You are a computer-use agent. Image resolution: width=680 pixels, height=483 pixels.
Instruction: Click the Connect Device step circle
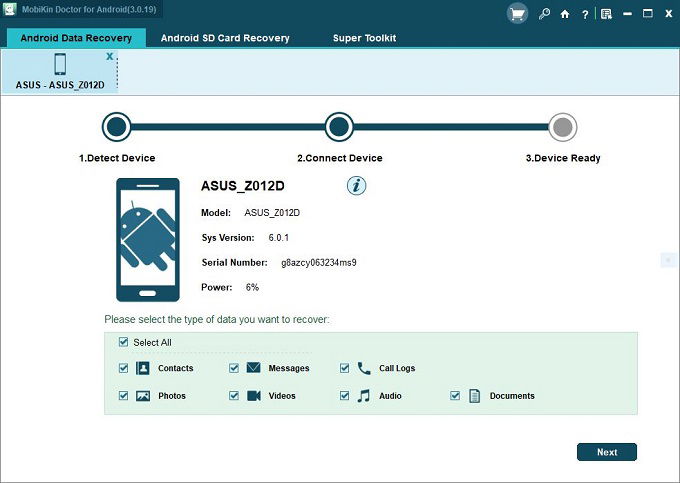pos(339,127)
